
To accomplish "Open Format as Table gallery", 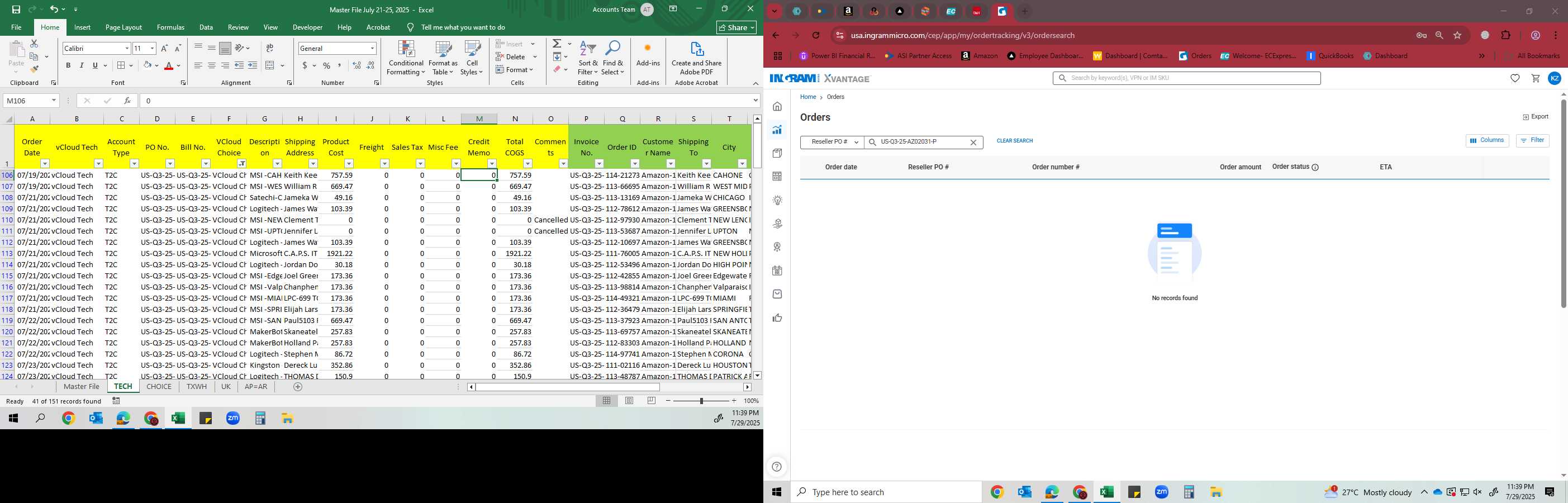I will [x=443, y=58].
